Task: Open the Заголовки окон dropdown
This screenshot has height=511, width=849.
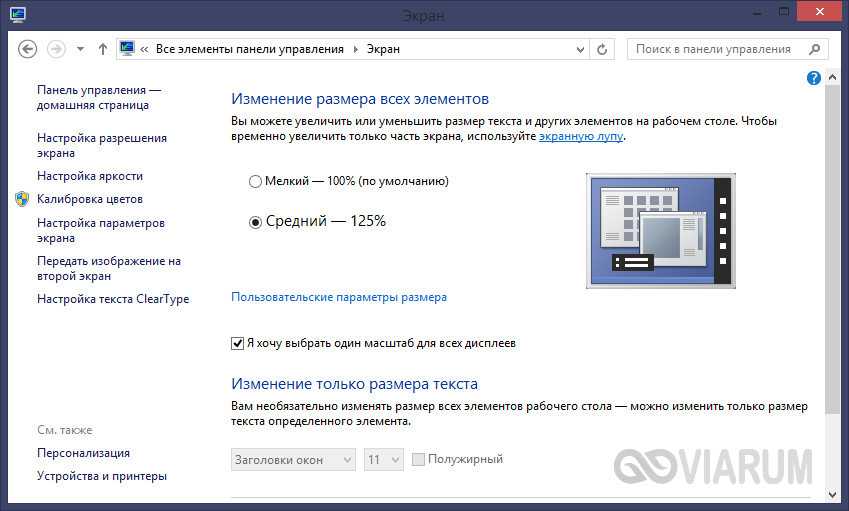Action: 293,460
